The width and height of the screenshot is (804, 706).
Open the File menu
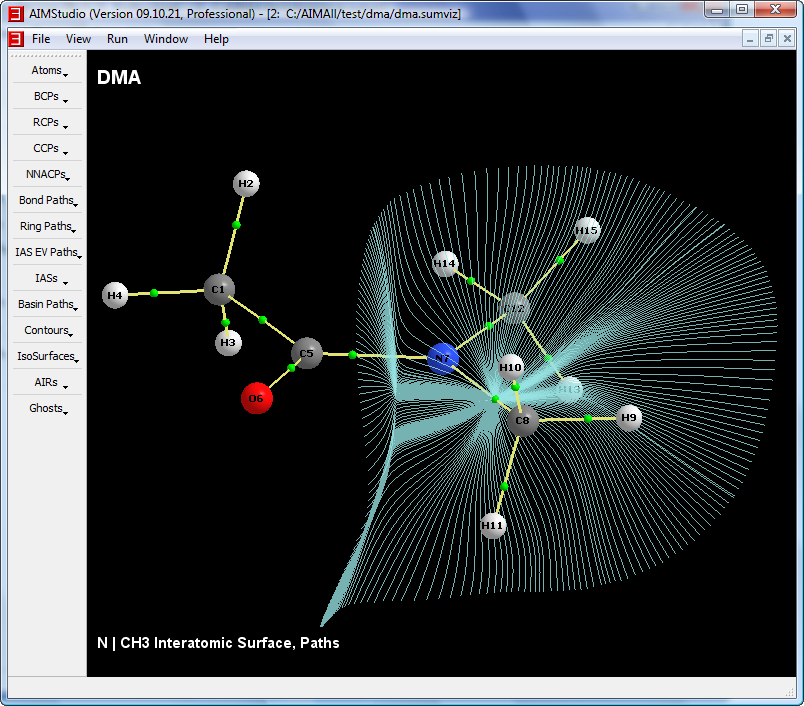point(41,39)
